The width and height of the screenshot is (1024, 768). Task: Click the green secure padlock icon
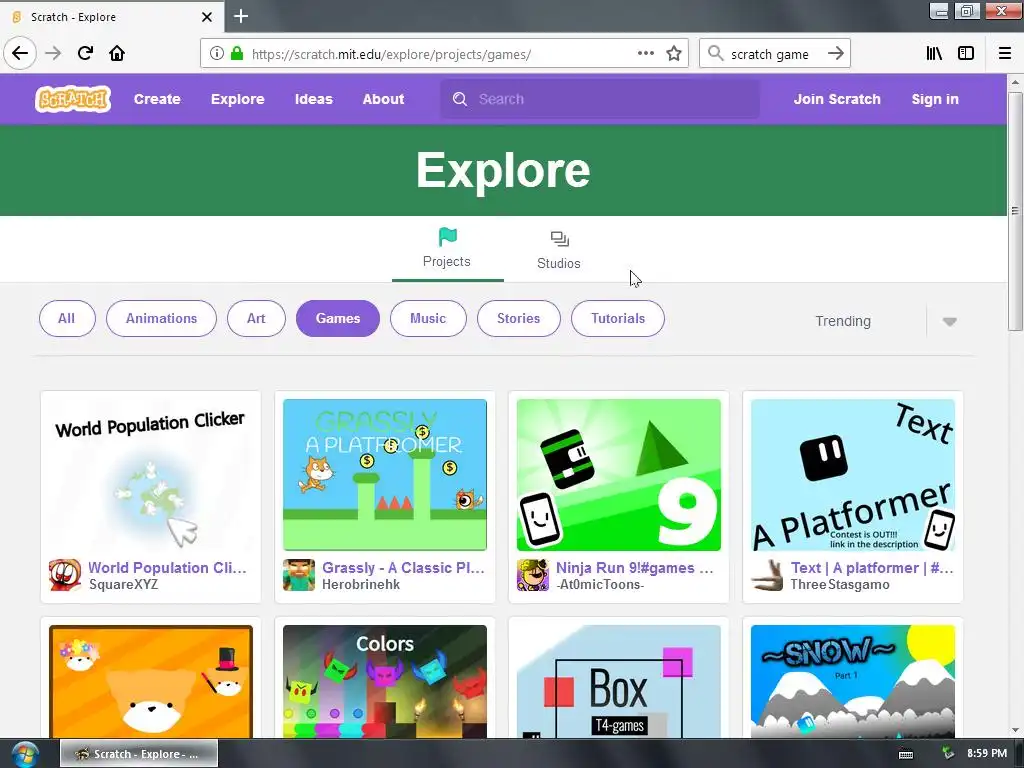point(236,54)
